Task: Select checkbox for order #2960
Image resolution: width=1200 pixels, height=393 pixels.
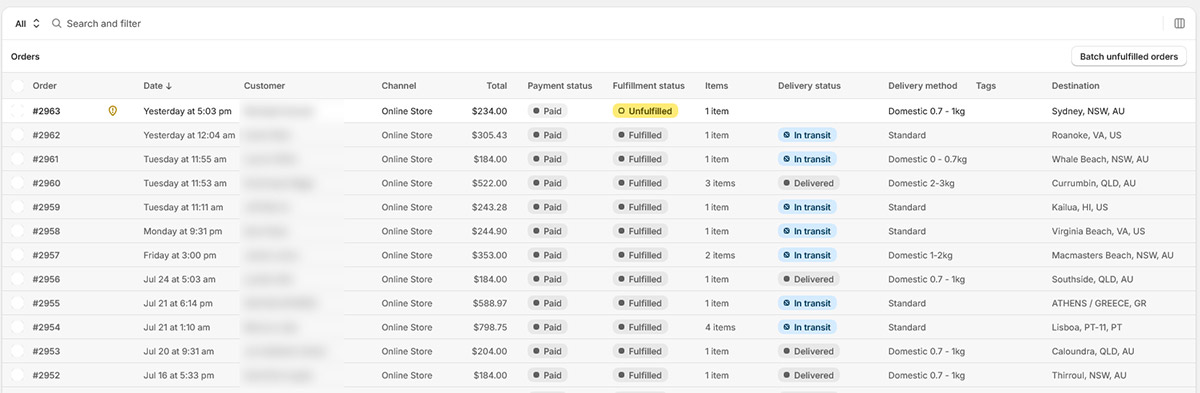Action: pos(17,183)
